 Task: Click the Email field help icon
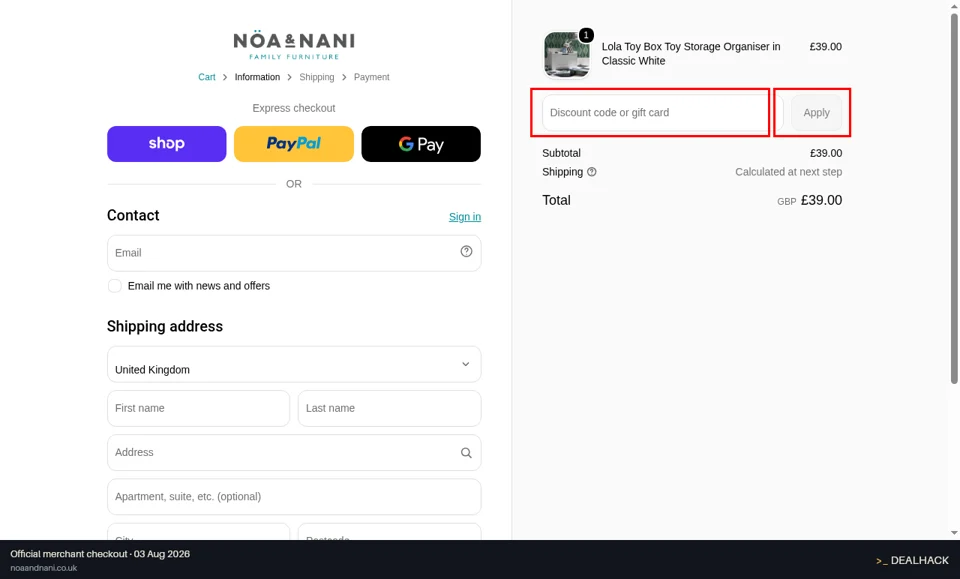(x=467, y=252)
